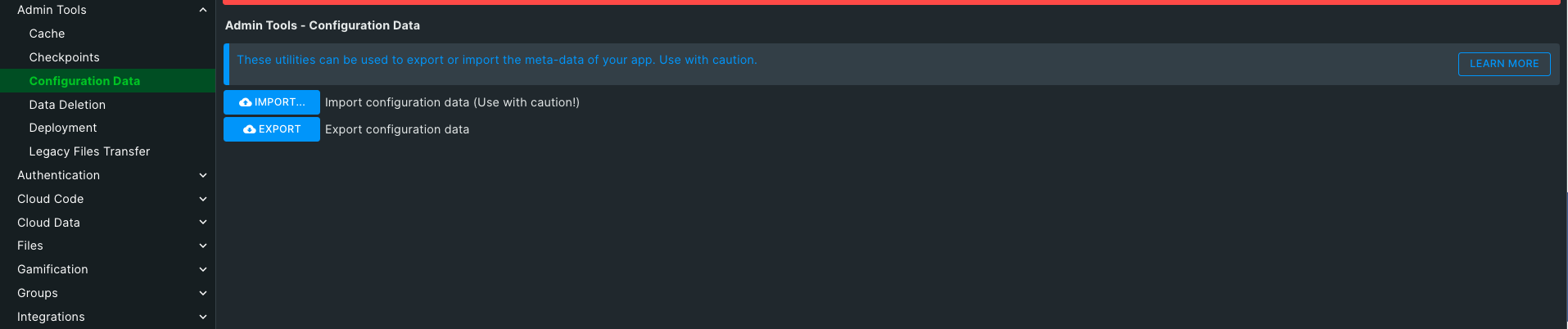Viewport: 1568px width, 329px height.
Task: Expand the Authentication section chevron
Action: click(x=203, y=175)
